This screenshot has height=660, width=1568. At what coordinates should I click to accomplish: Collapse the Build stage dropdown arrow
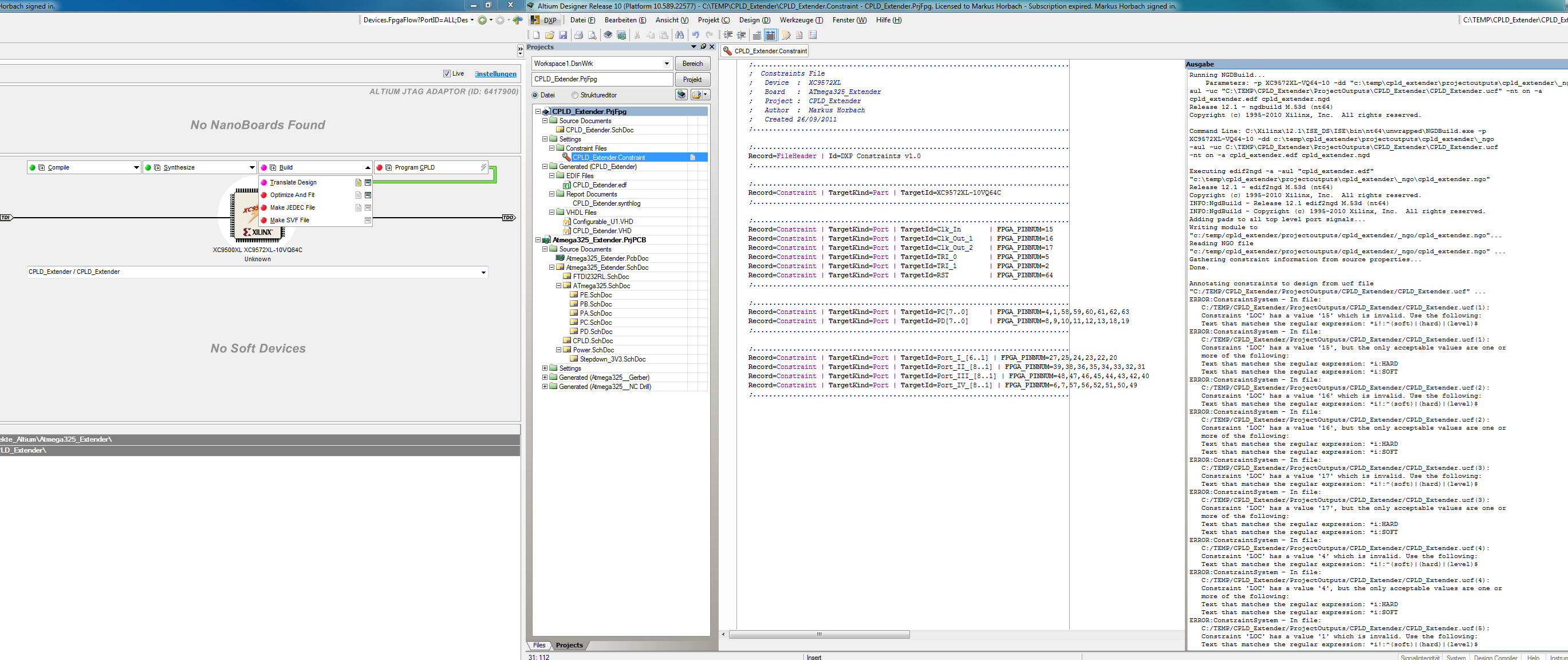pos(367,167)
